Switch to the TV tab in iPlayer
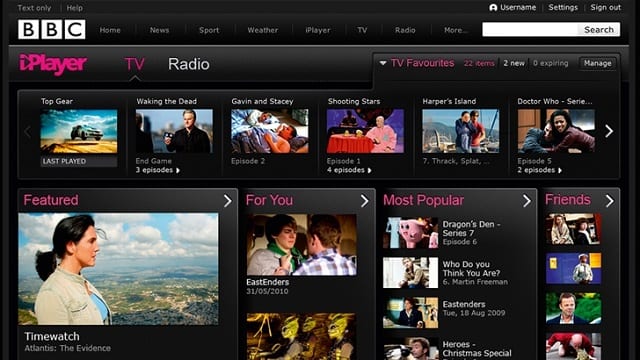Image resolution: width=640 pixels, height=360 pixels. [135, 64]
